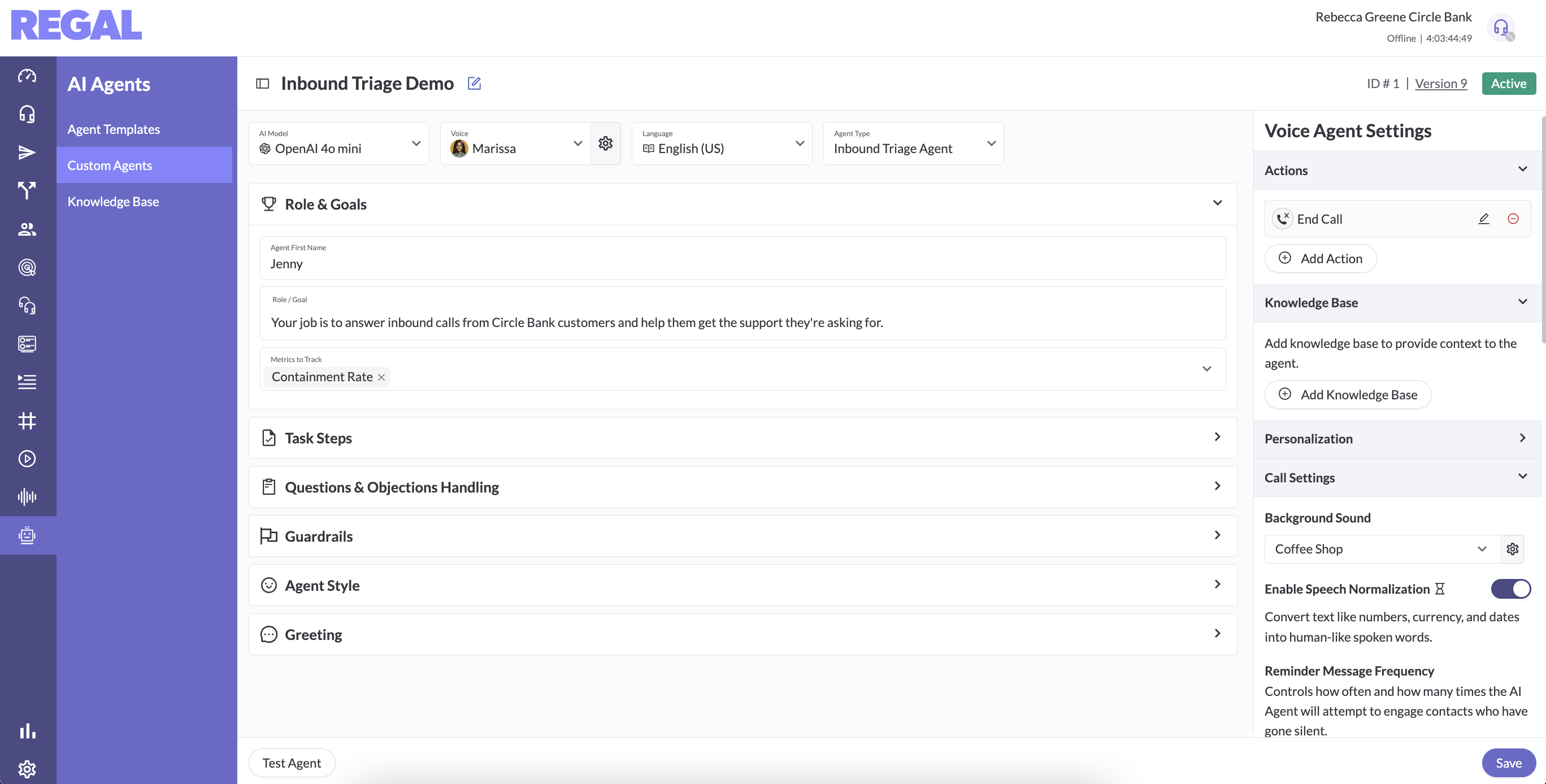1546x784 pixels.
Task: Select Custom Agents menu item
Action: tap(144, 165)
